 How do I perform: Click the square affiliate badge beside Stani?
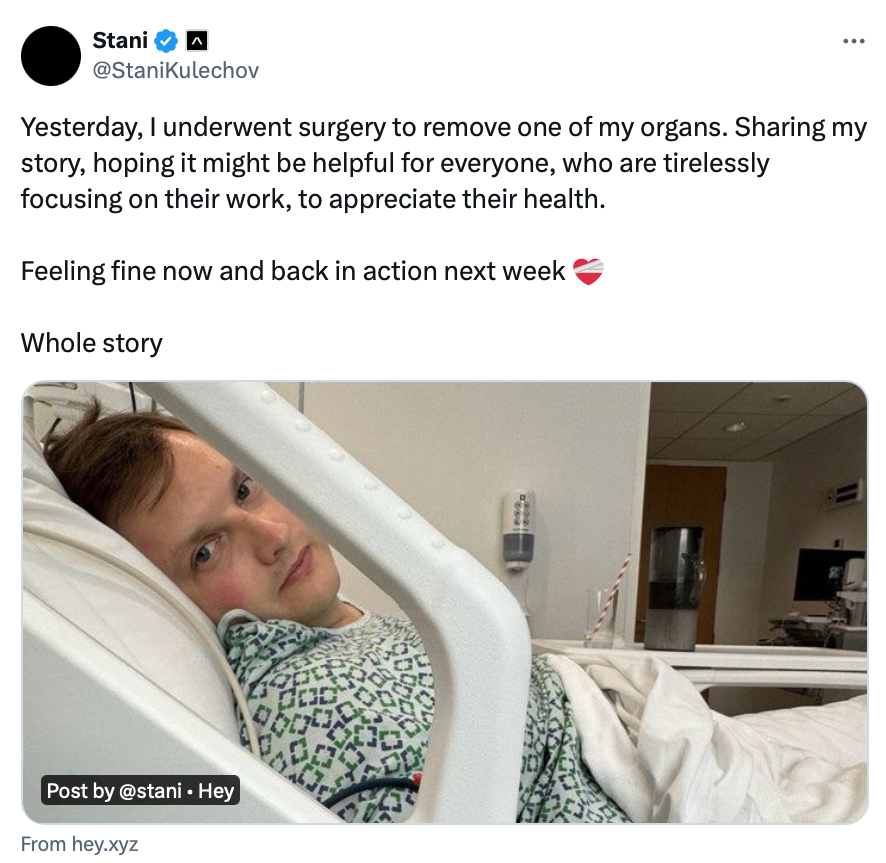pyautogui.click(x=197, y=41)
